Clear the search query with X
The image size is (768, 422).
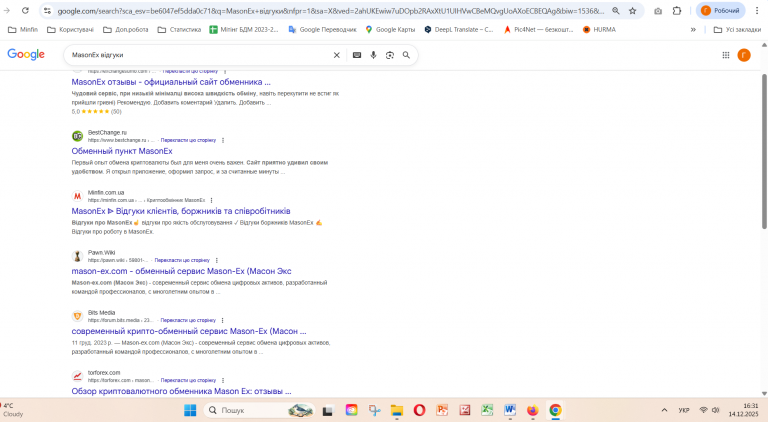point(336,55)
